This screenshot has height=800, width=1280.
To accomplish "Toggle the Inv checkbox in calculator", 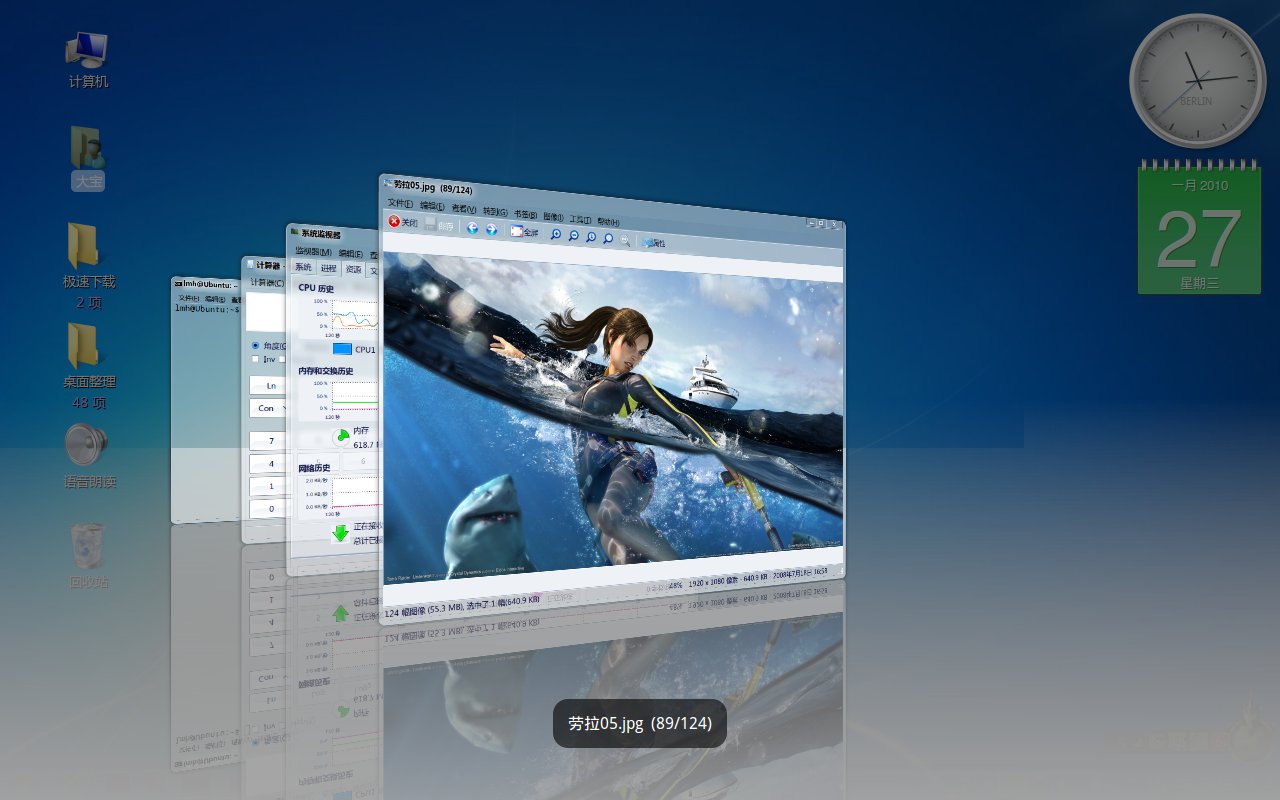I will tap(255, 359).
